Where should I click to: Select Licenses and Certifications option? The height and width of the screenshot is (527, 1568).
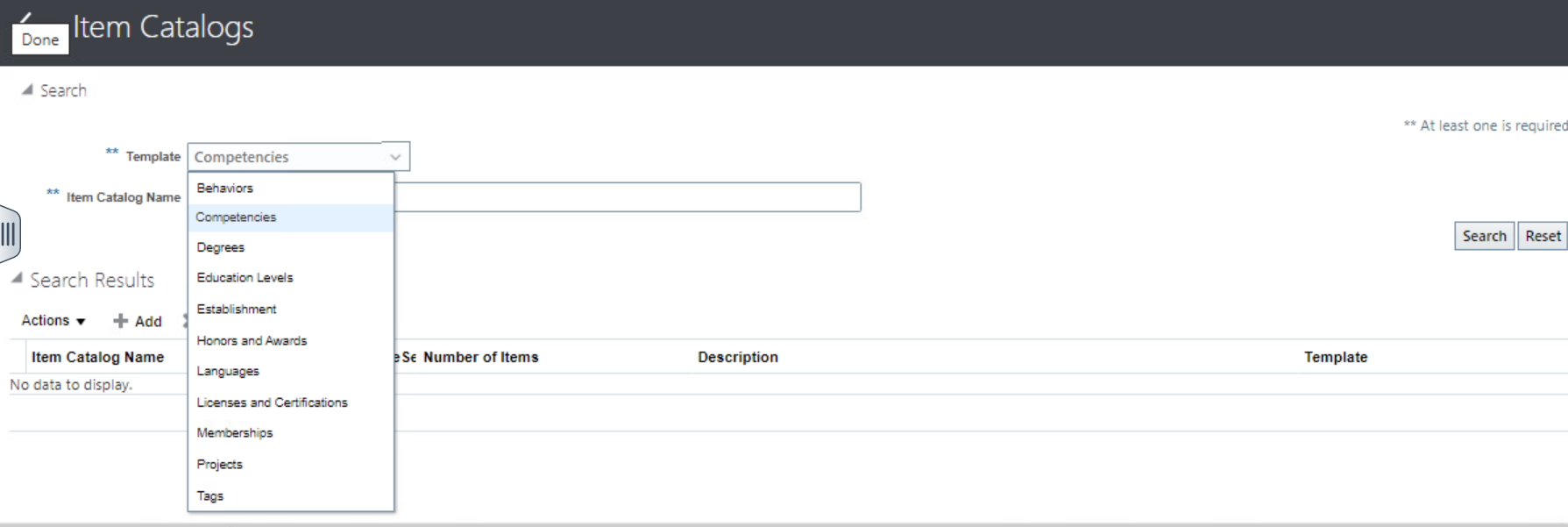(291, 402)
